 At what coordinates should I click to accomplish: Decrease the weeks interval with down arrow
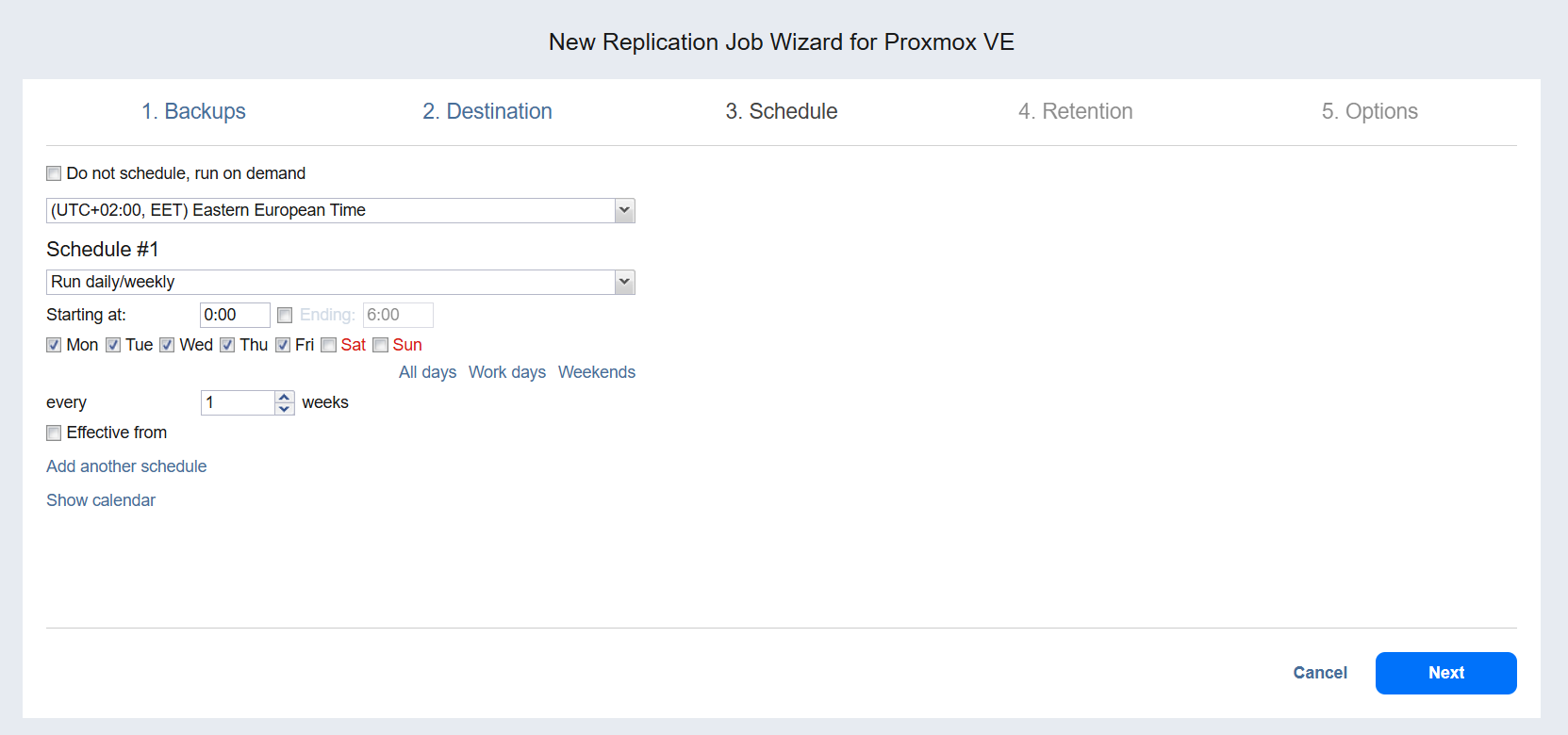(285, 409)
